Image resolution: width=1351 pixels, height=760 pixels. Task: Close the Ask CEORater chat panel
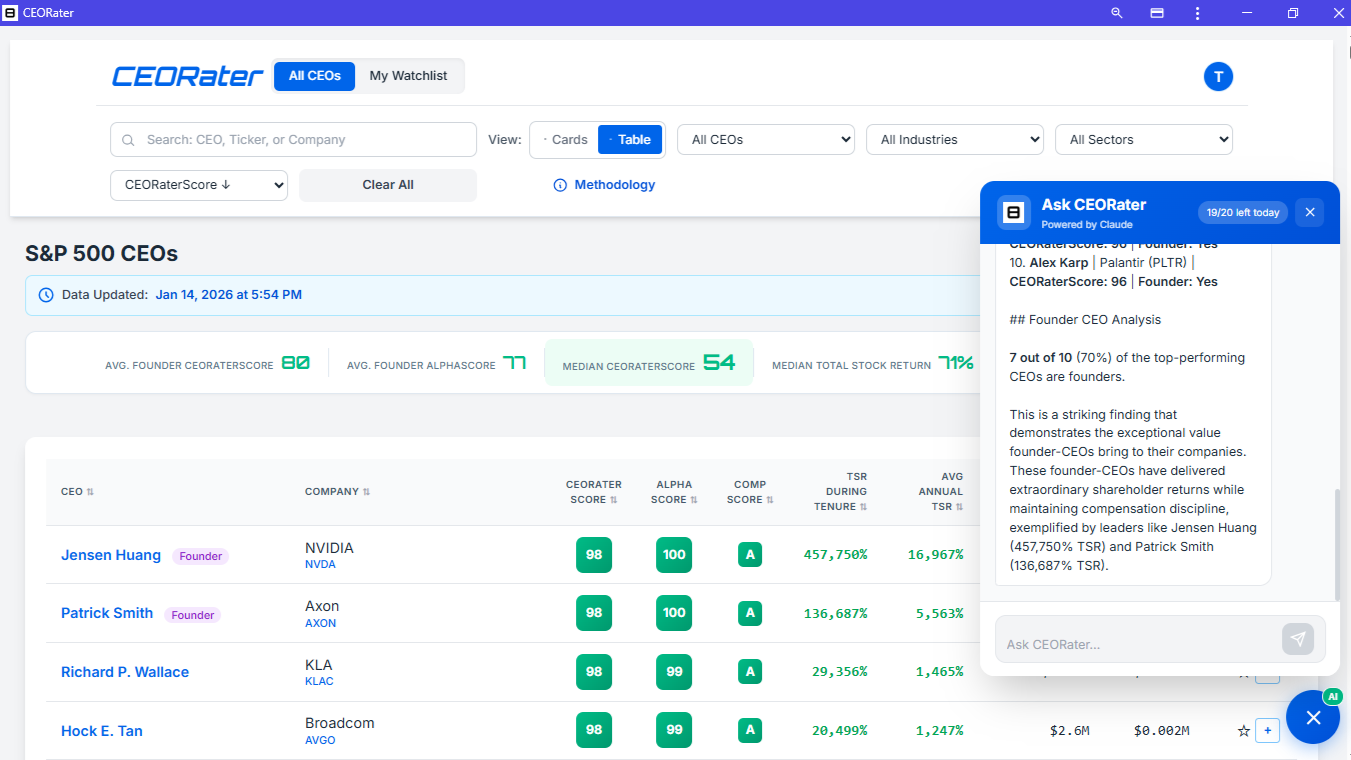click(x=1310, y=212)
